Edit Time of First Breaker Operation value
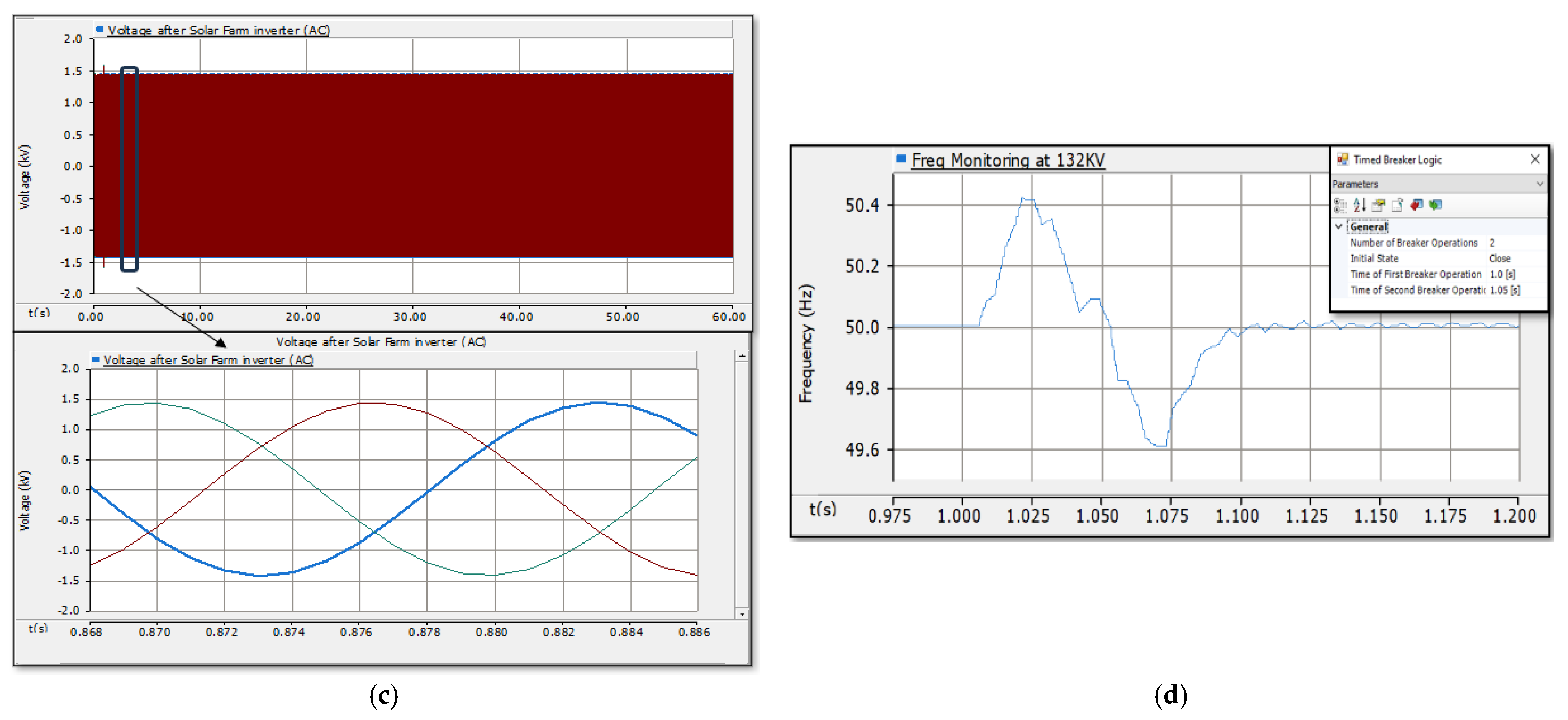1568x720 pixels. tap(1502, 274)
